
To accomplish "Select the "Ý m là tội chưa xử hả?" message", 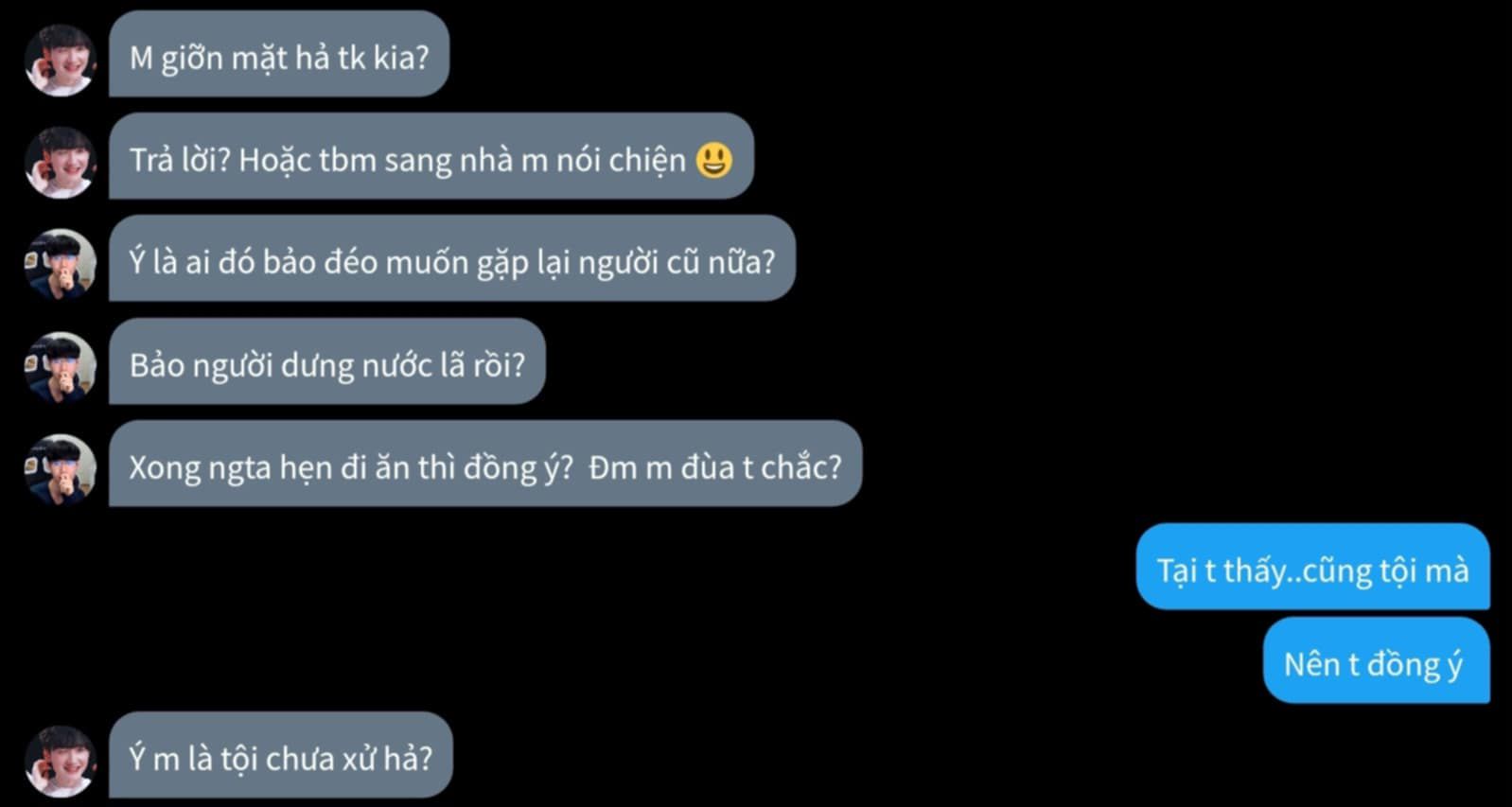I will 281,755.
